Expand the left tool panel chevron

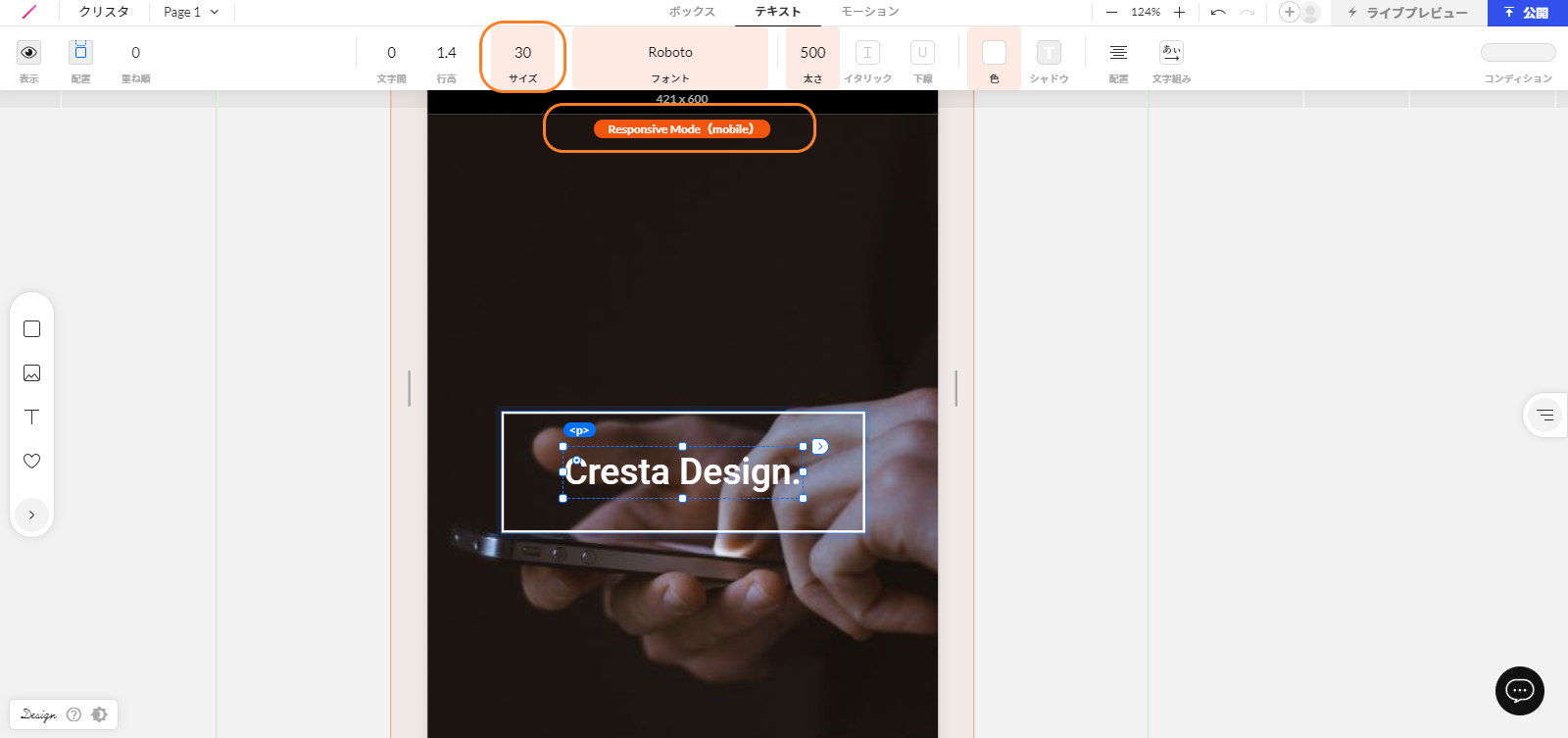point(31,515)
